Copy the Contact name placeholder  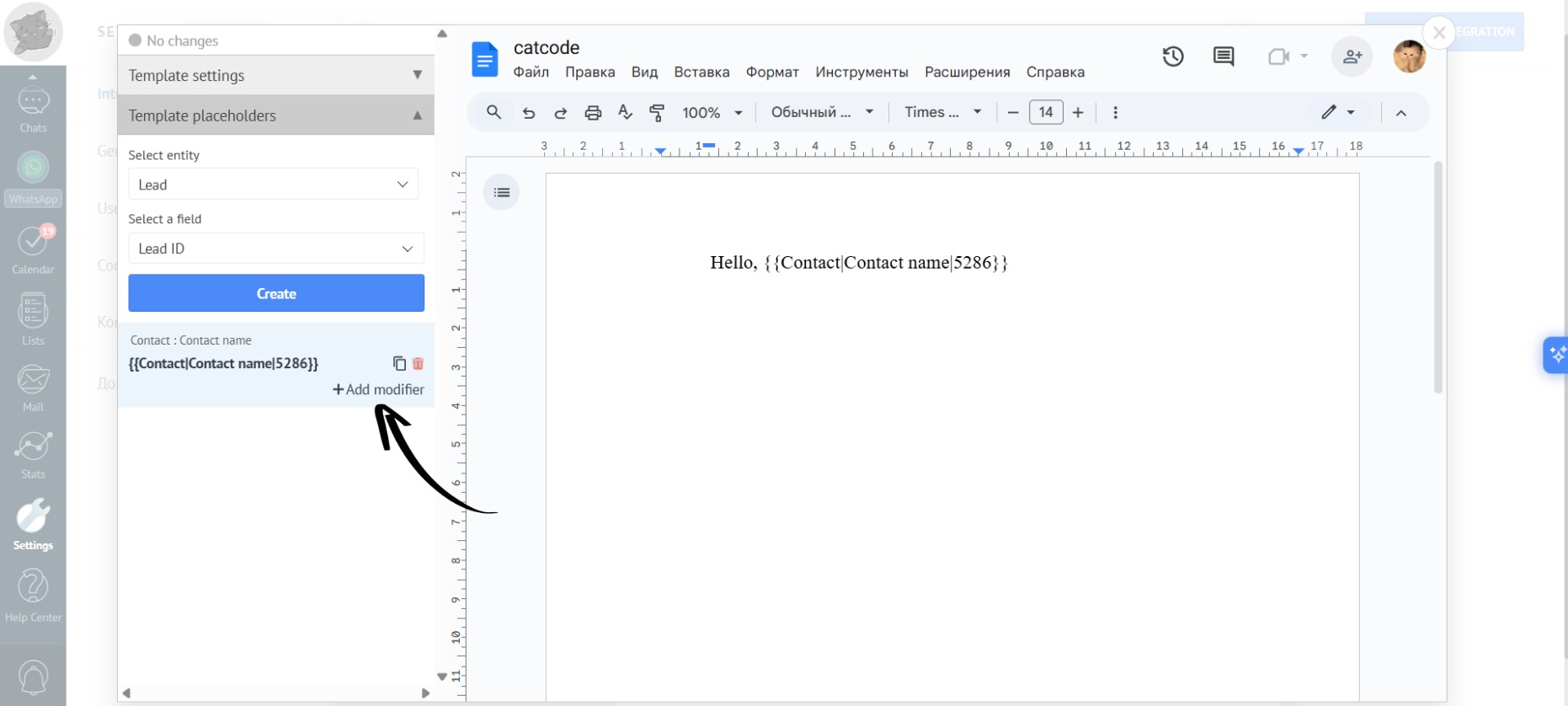[x=399, y=363]
